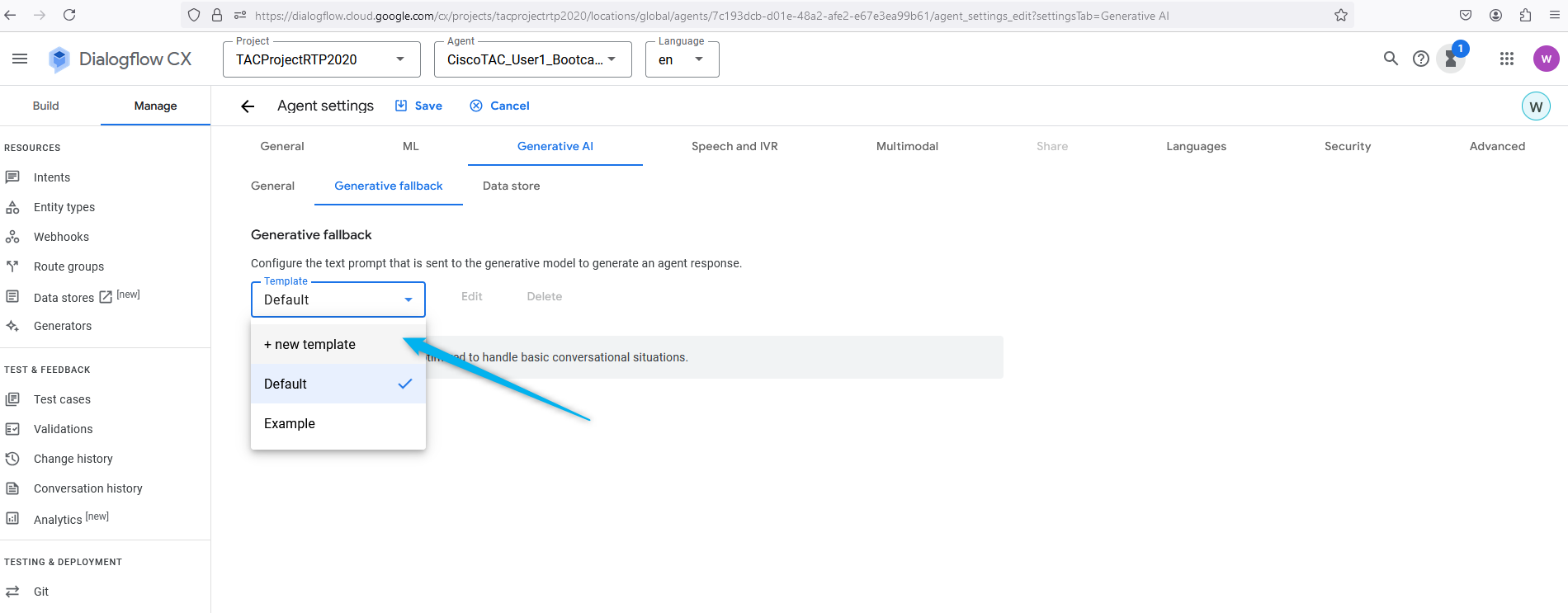Open the ML settings tab

411,146
